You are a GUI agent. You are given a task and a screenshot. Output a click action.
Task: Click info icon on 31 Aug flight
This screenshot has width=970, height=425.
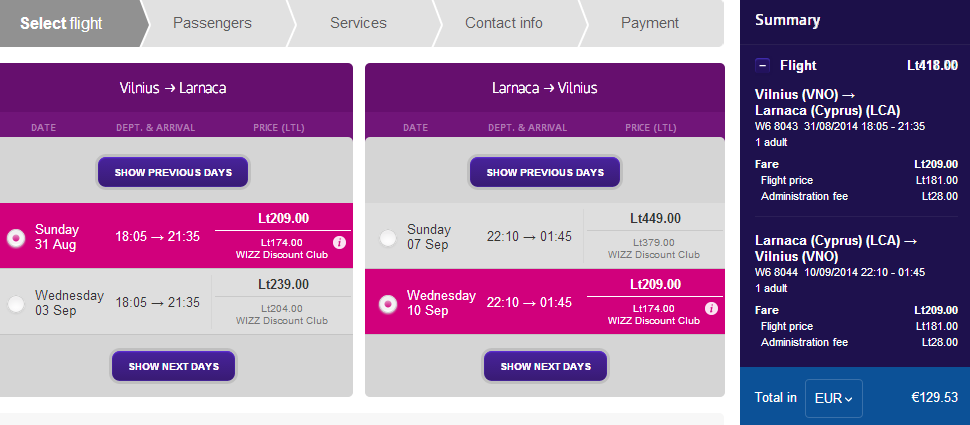pyautogui.click(x=339, y=243)
